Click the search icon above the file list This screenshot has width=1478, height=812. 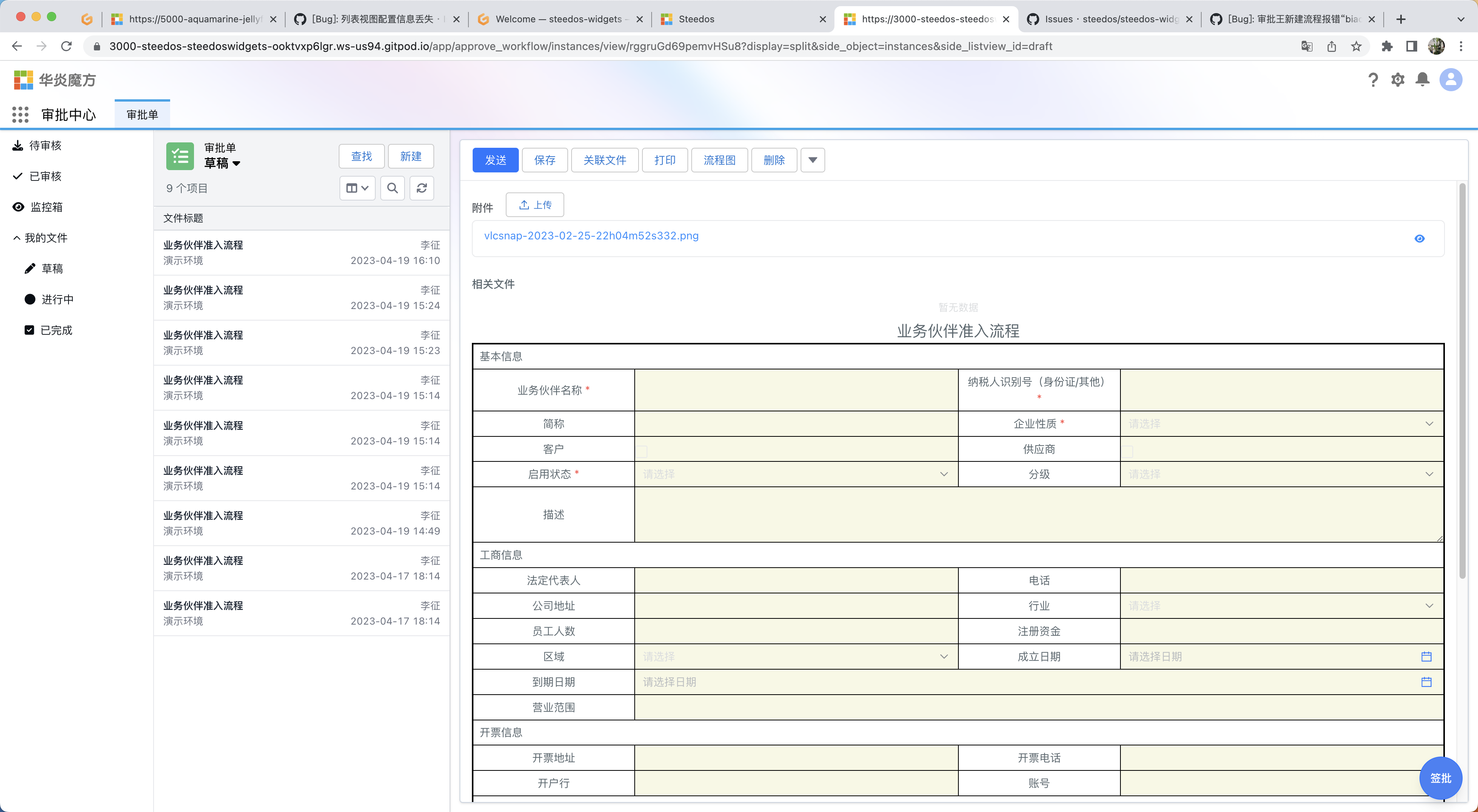tap(393, 188)
